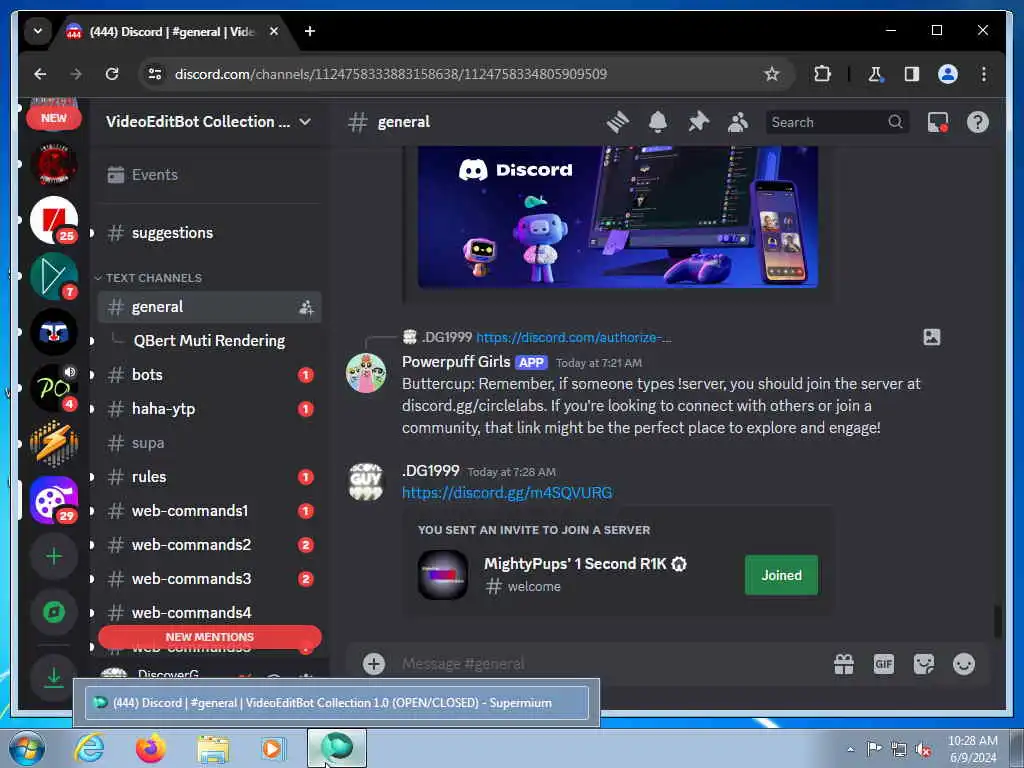Screen dimensions: 1024x768
Task: Open the server Events item
Action: 209,175
